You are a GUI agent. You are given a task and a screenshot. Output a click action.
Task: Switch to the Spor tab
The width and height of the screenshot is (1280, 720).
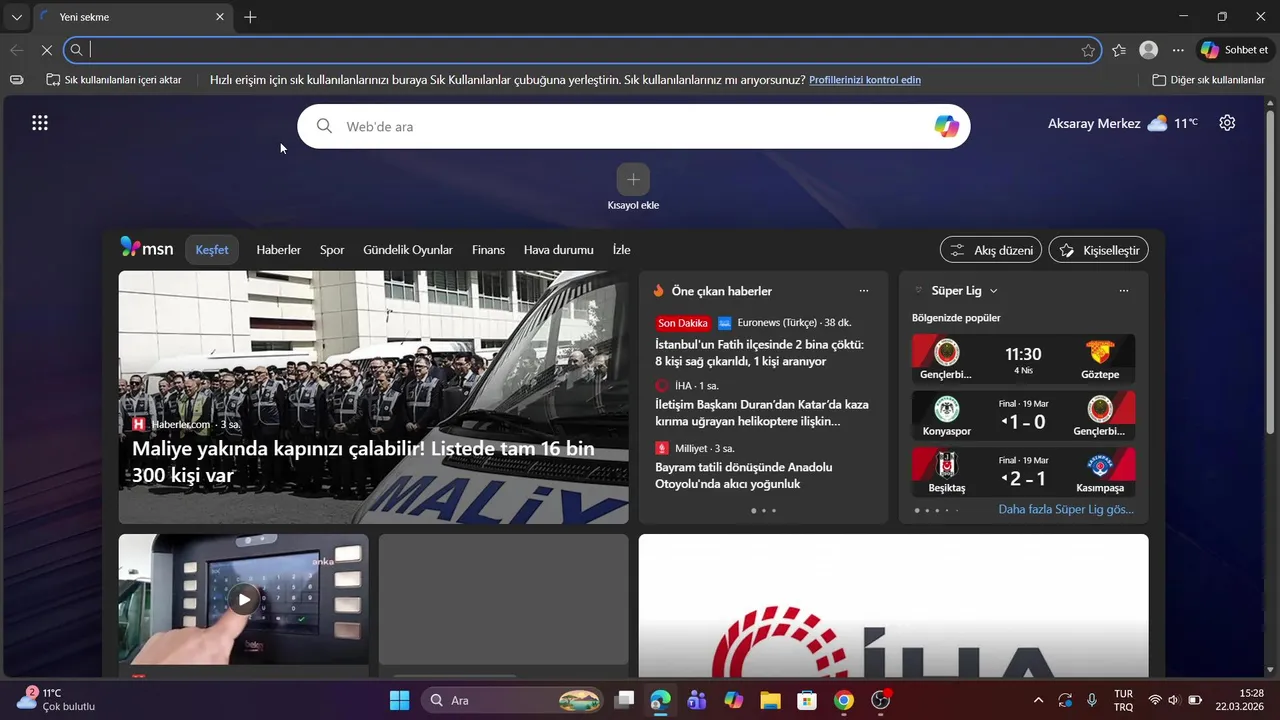pos(332,250)
